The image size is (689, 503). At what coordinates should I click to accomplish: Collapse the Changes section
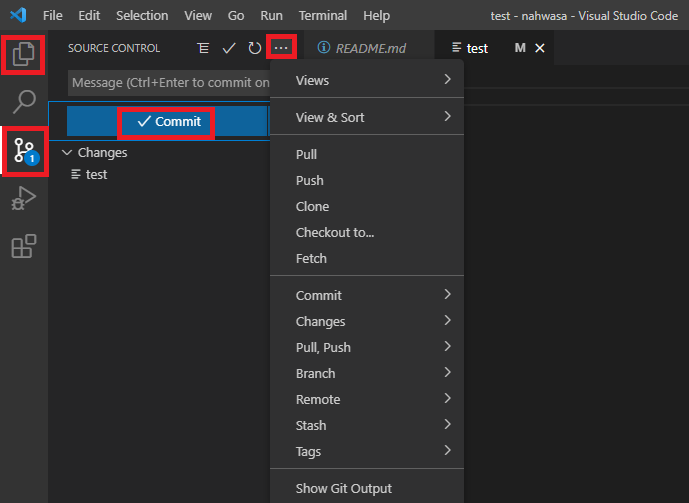pyautogui.click(x=67, y=152)
